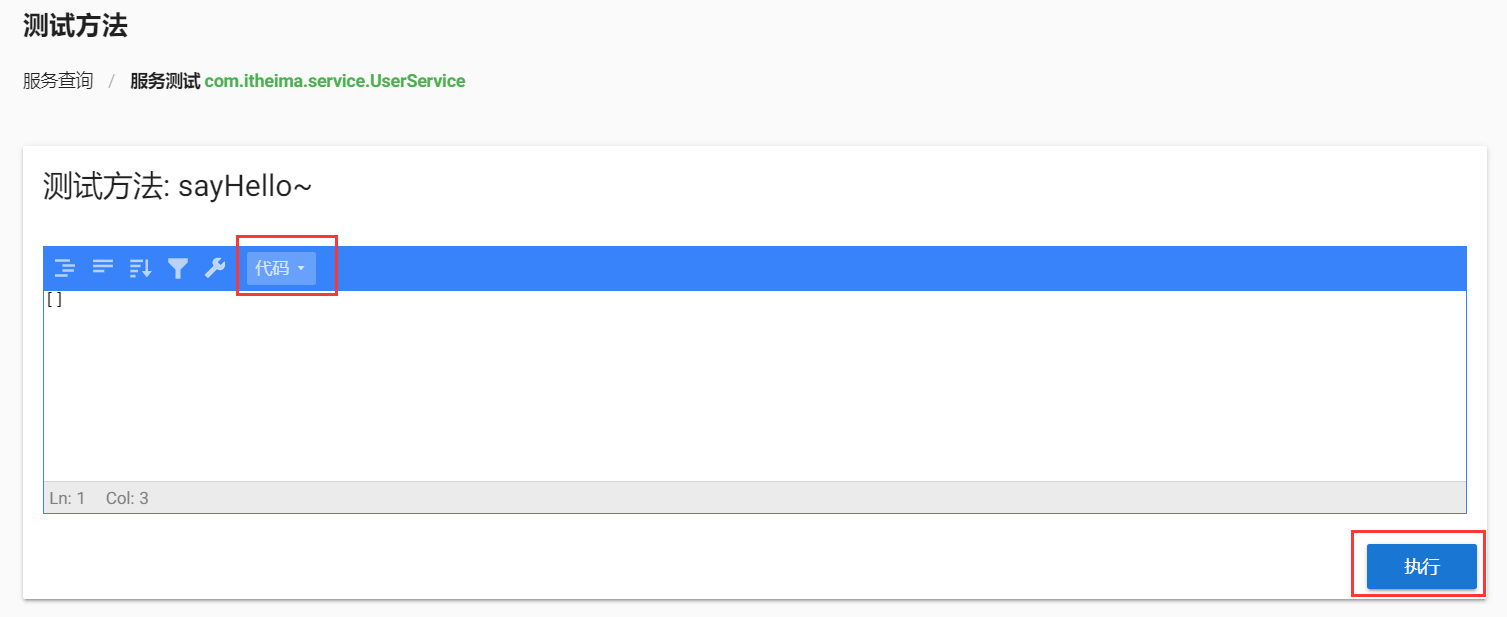Open the com.itheima.service.UserService link
This screenshot has height=617, width=1507.
click(335, 81)
